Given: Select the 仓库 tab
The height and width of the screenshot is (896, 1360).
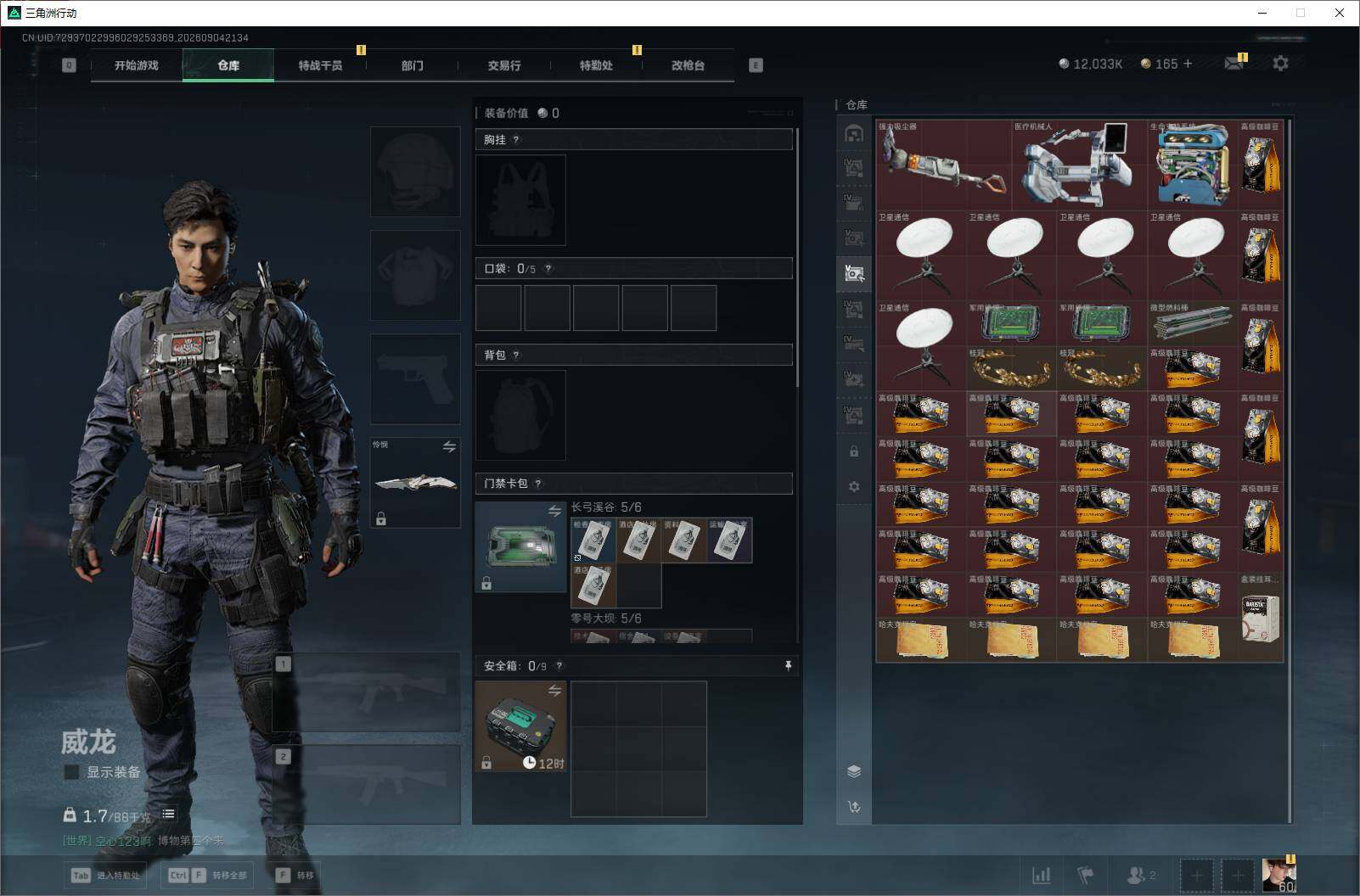Looking at the screenshot, I should (x=228, y=65).
